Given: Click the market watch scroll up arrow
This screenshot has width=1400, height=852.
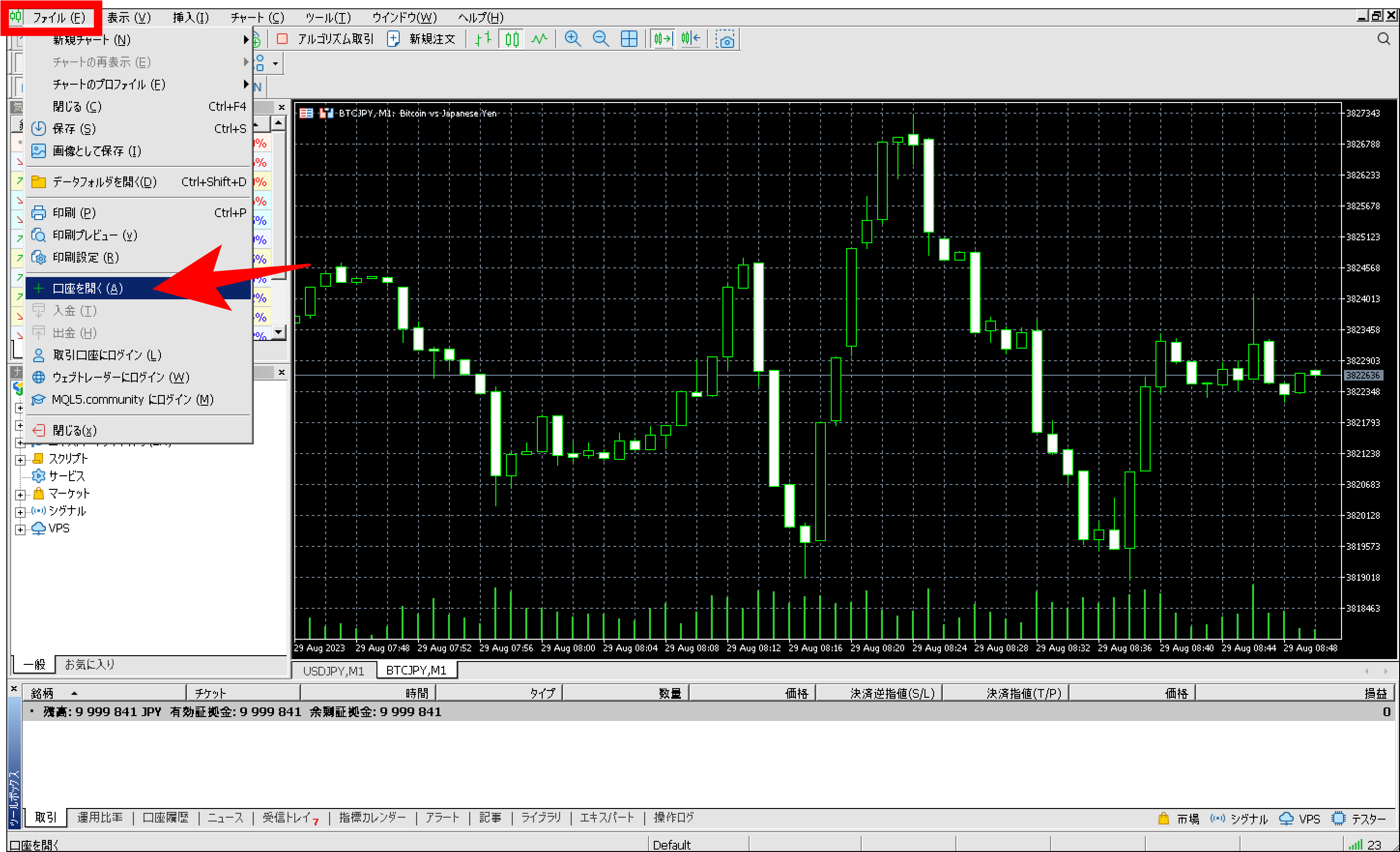Looking at the screenshot, I should point(278,123).
